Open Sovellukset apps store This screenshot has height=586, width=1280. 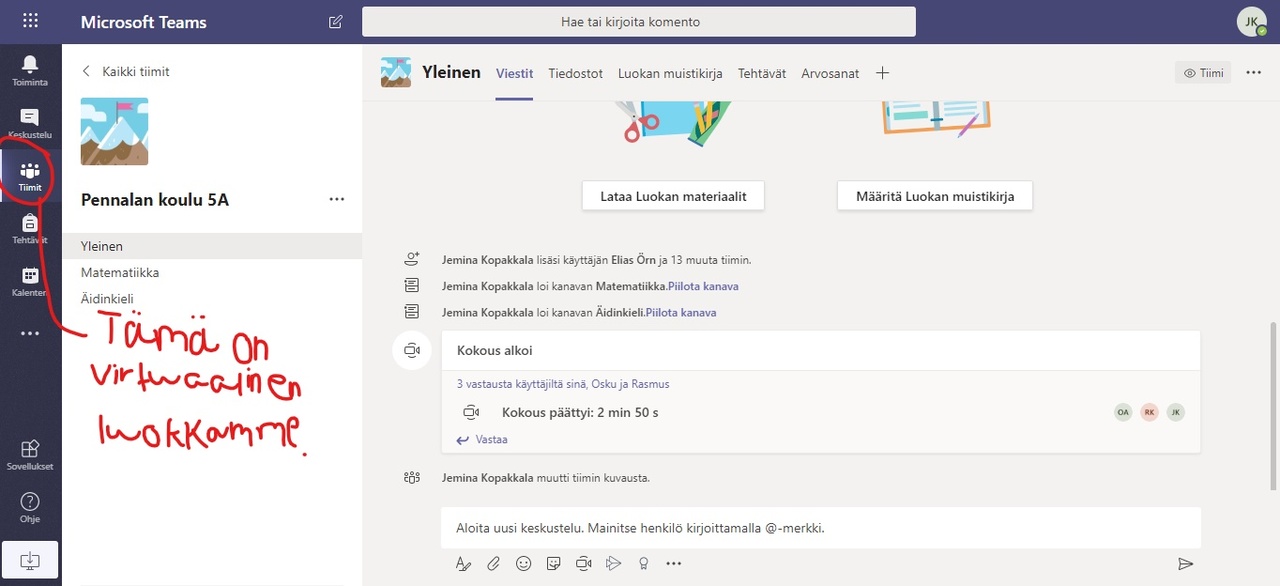(x=30, y=455)
